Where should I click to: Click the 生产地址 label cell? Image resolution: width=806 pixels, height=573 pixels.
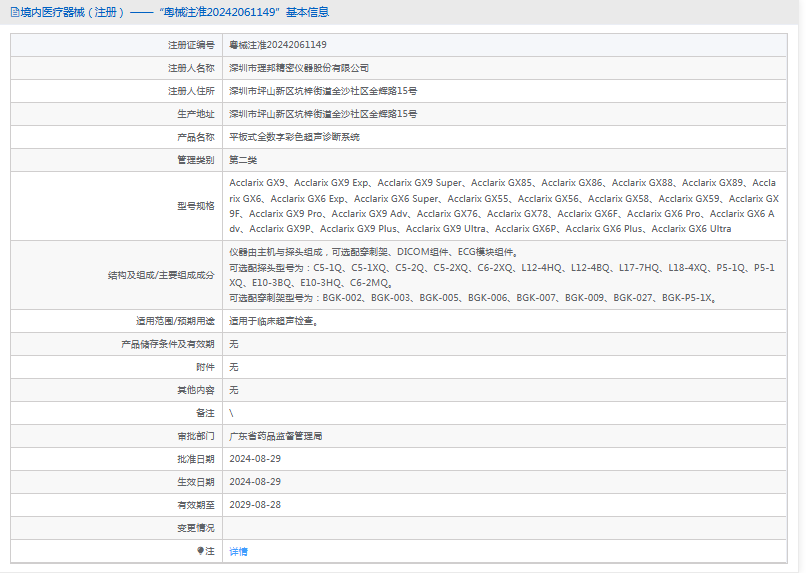(x=117, y=114)
